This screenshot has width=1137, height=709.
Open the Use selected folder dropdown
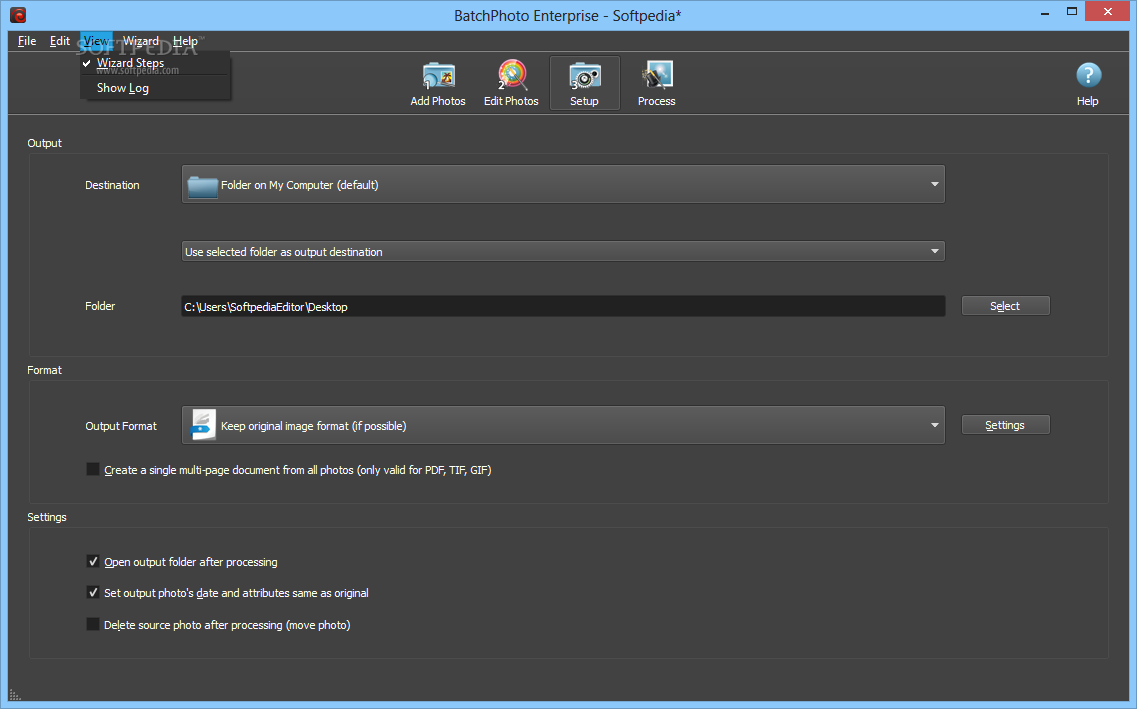pyautogui.click(x=563, y=252)
